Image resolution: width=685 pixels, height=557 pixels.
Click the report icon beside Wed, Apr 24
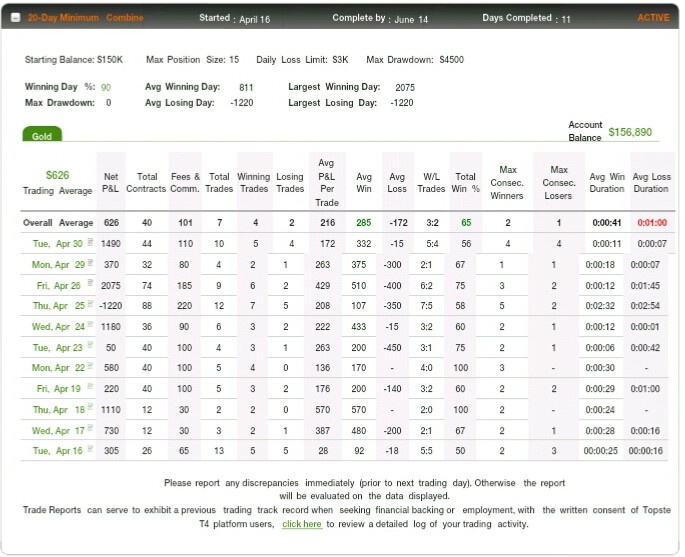point(90,325)
